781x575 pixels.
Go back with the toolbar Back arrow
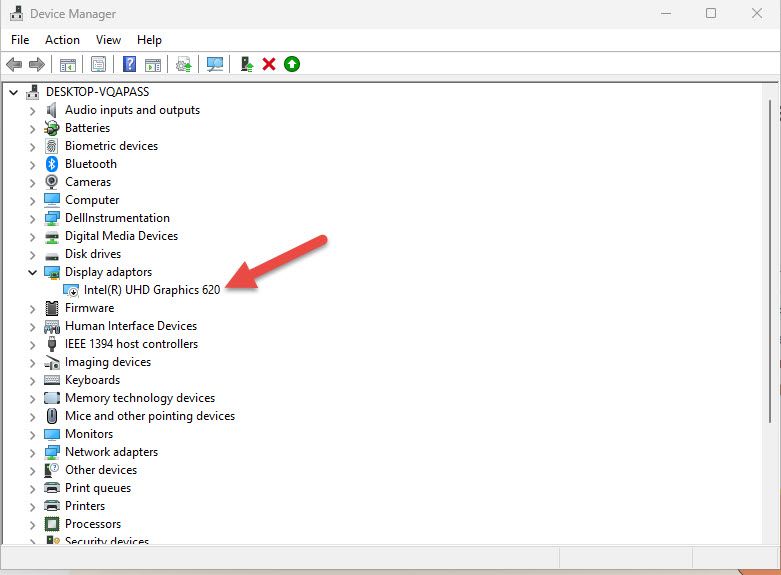[14, 64]
